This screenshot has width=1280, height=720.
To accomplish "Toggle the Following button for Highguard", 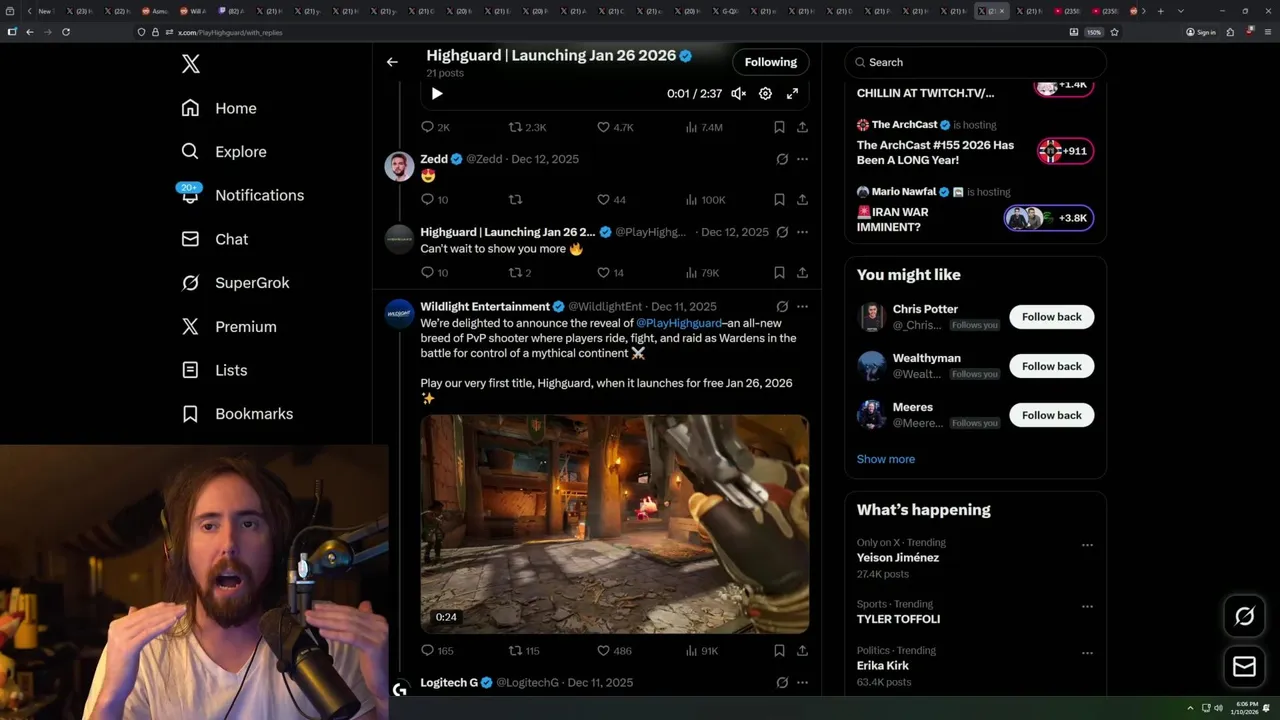I will tap(771, 62).
